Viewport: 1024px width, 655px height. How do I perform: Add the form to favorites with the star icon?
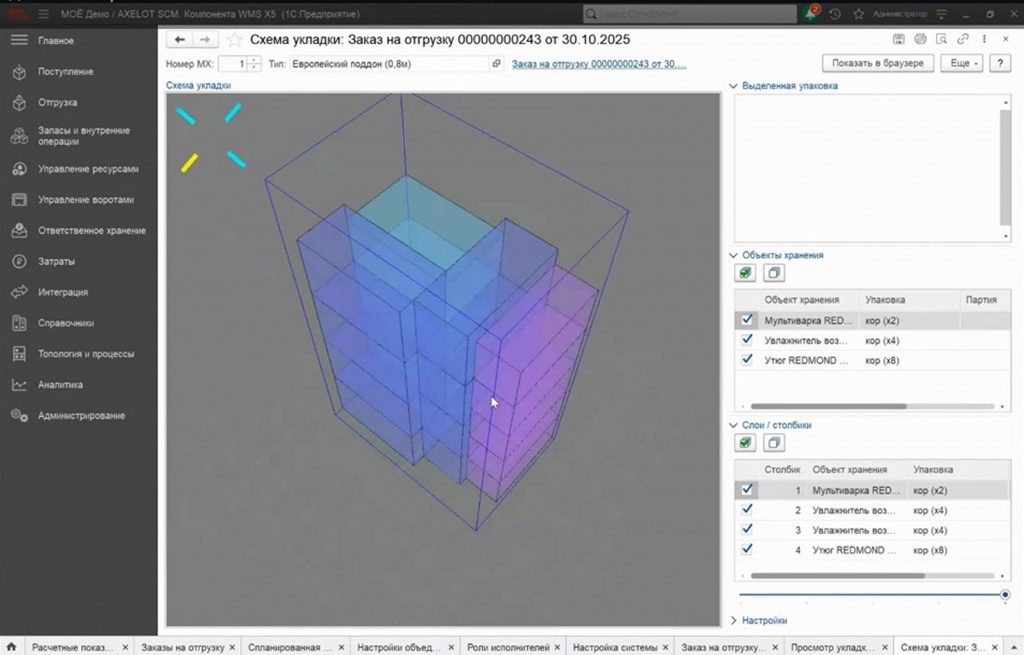[234, 40]
